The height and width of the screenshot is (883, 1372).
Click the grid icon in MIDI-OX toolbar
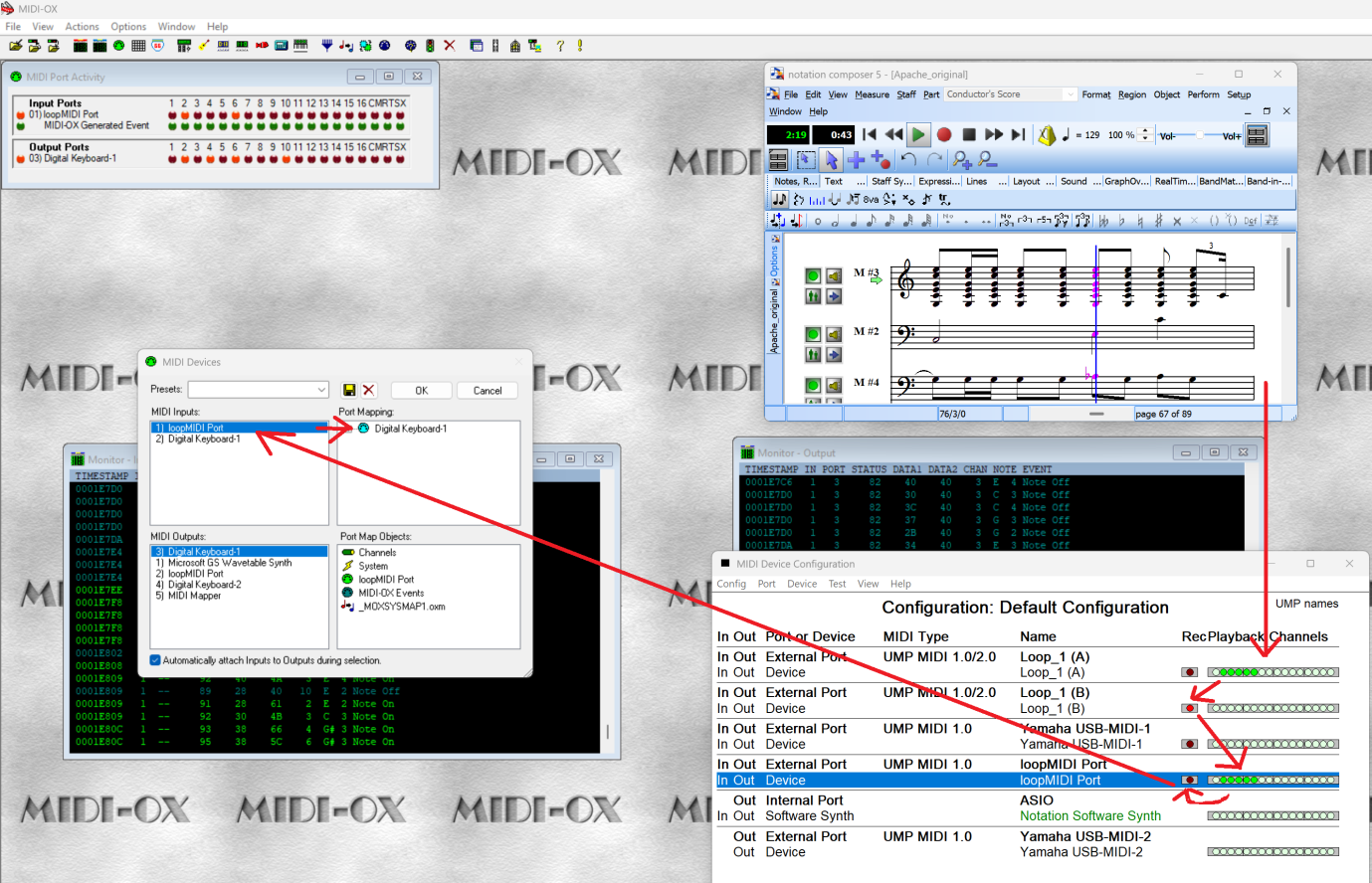[138, 46]
